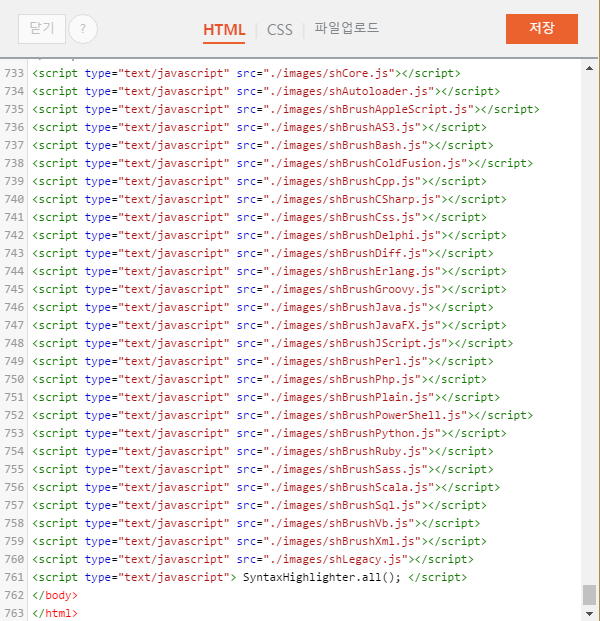Click line 733 with shCore.js script
This screenshot has height=621, width=600.
coord(246,73)
